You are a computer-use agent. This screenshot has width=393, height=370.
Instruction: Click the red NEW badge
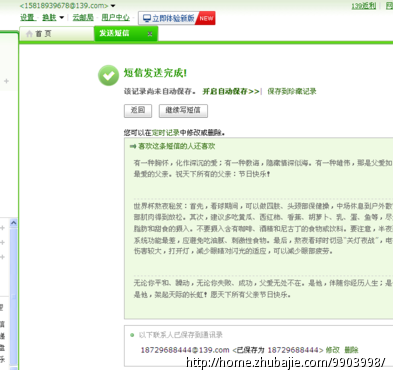coord(206,18)
